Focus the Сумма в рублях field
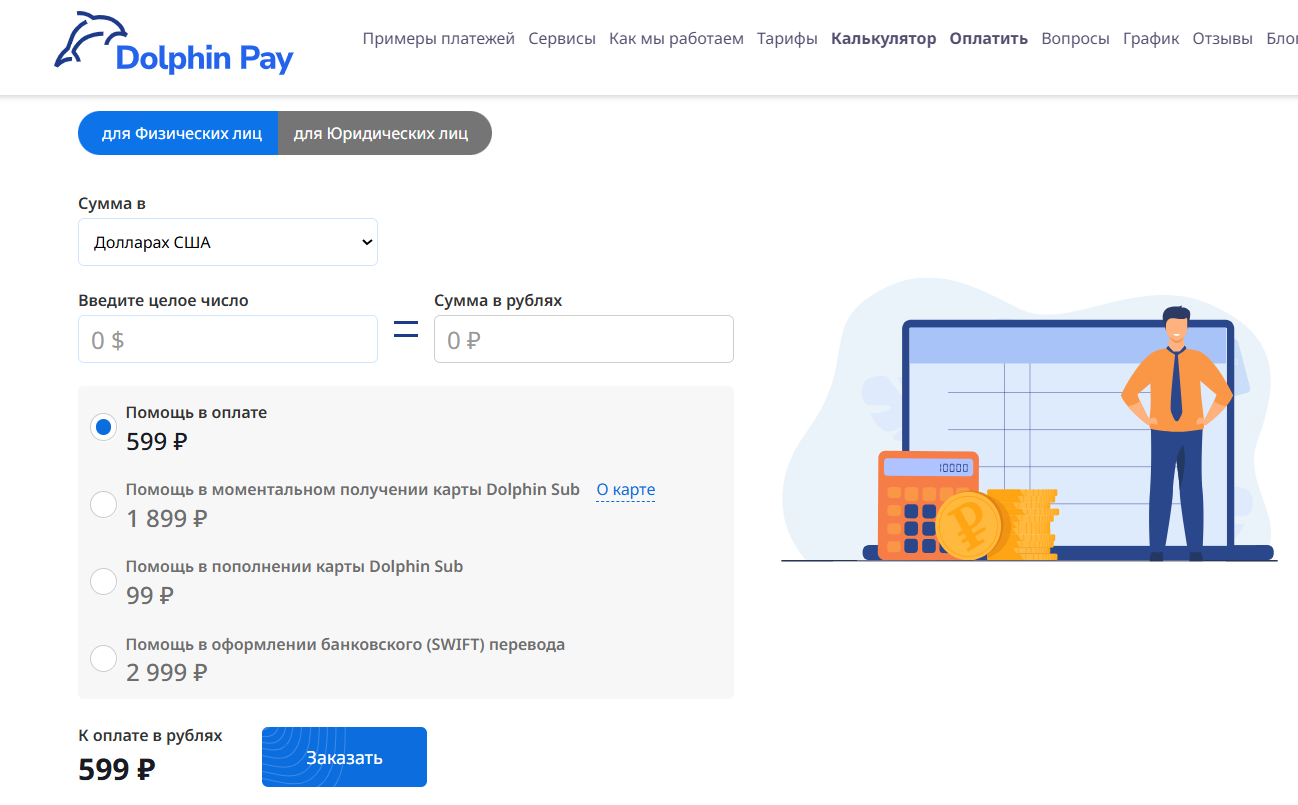Viewport: 1298px width, 805px height. (x=584, y=339)
